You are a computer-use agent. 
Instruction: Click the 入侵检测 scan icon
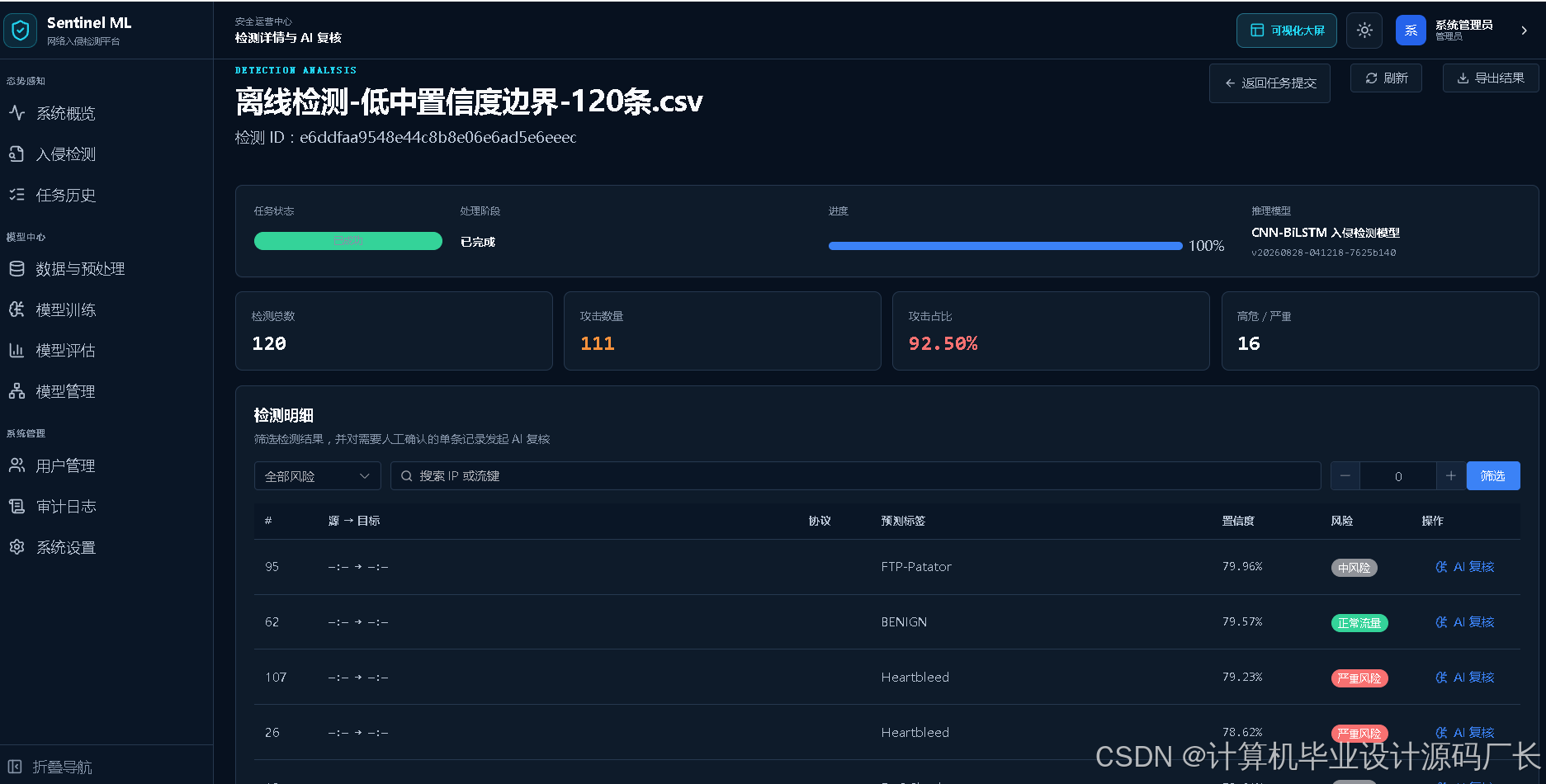click(17, 153)
